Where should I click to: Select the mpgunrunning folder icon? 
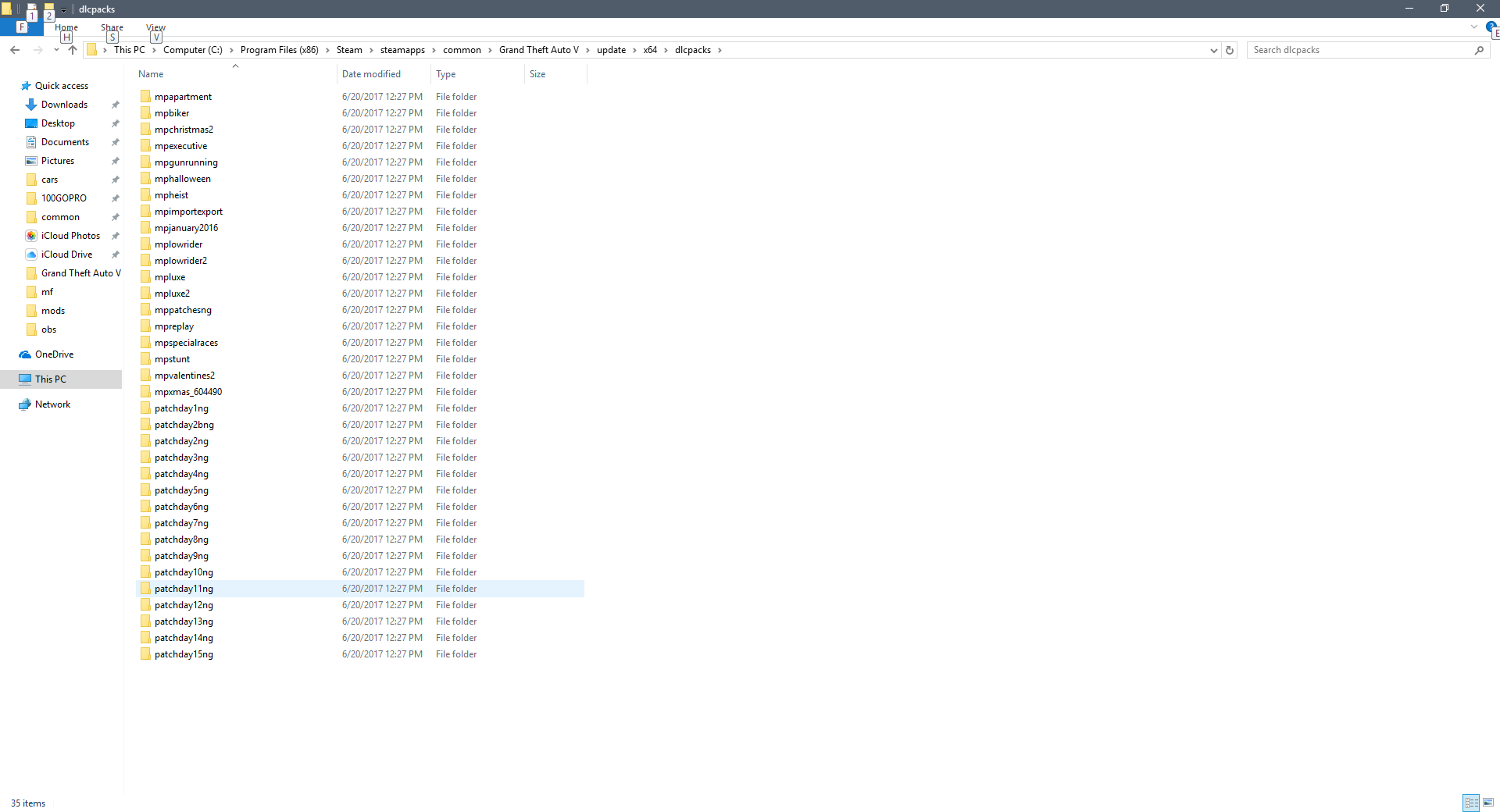(145, 162)
